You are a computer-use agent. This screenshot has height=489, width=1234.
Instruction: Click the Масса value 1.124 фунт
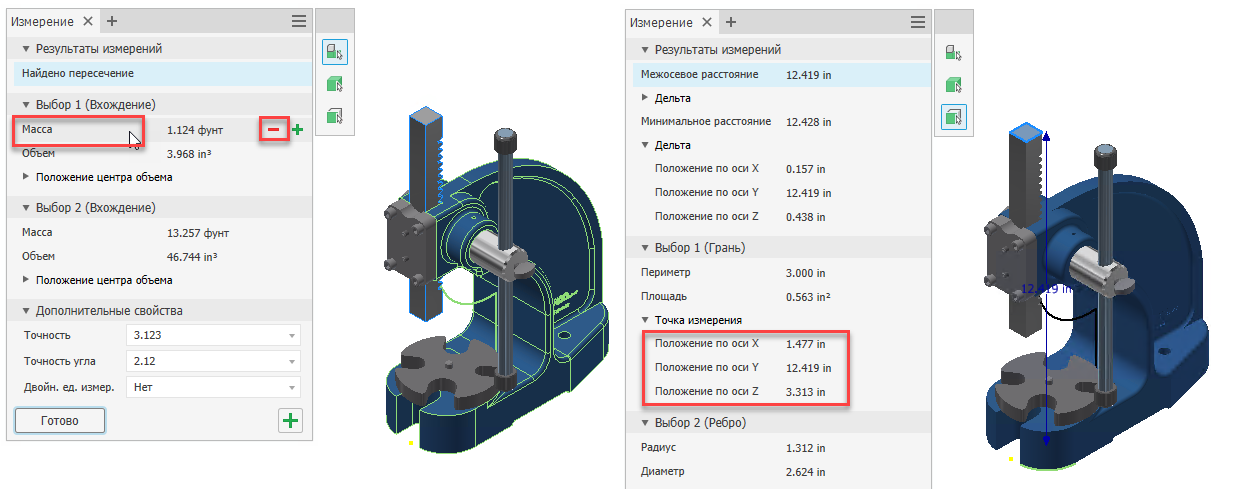click(196, 130)
